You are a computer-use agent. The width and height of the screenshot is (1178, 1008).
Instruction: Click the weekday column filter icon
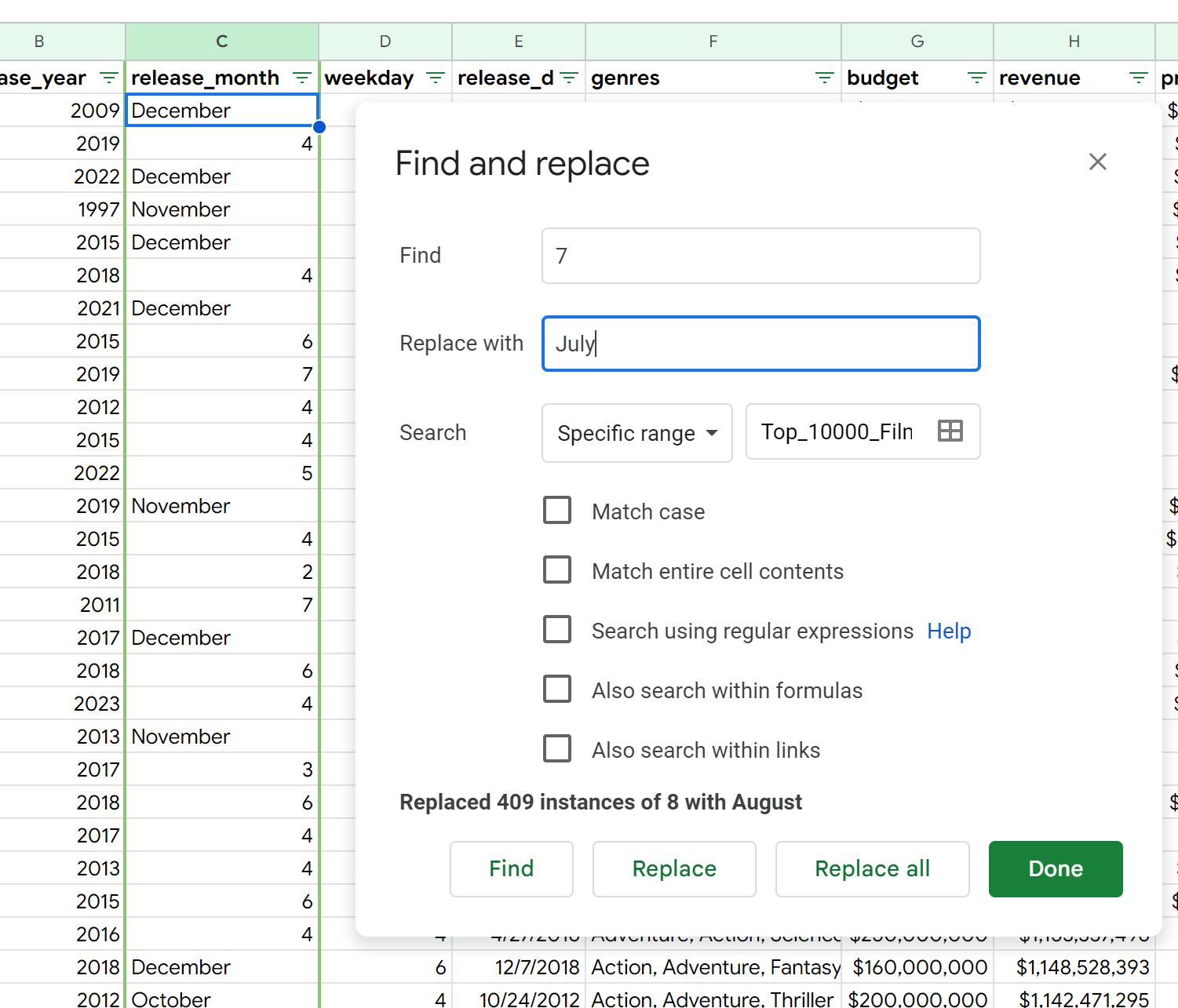(435, 78)
